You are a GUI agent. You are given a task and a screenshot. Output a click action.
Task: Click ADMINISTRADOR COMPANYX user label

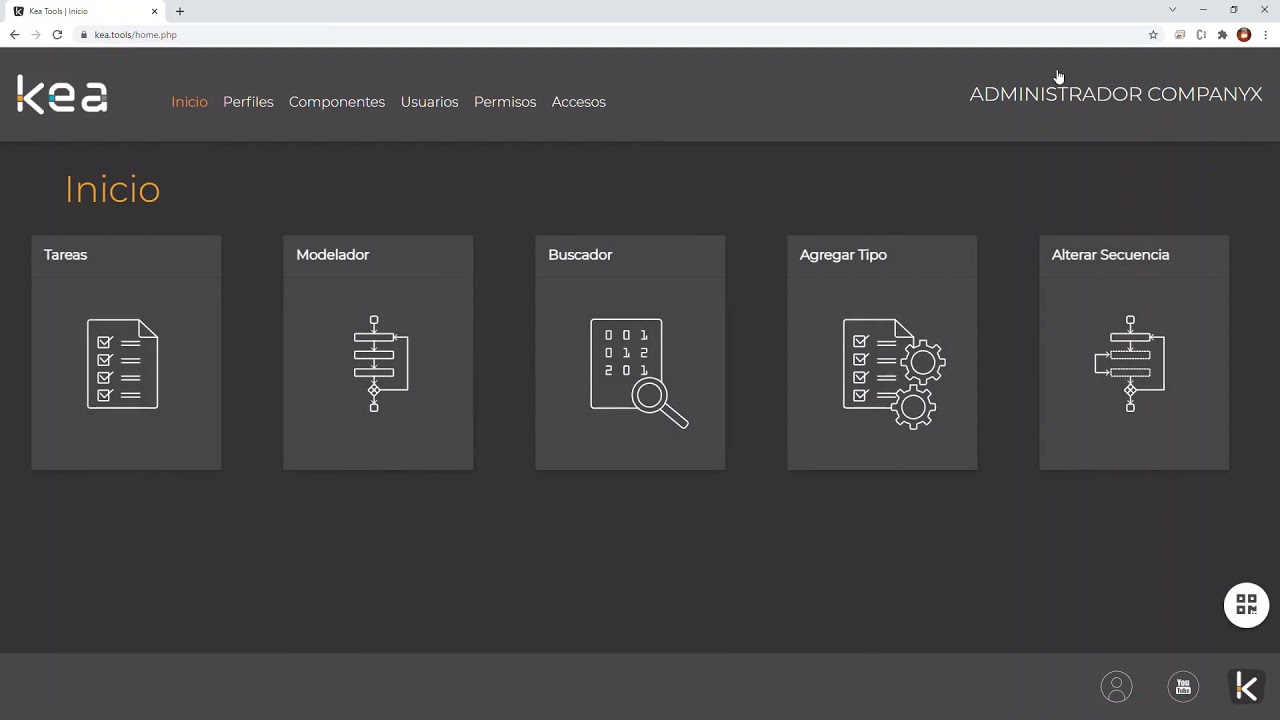click(1116, 94)
